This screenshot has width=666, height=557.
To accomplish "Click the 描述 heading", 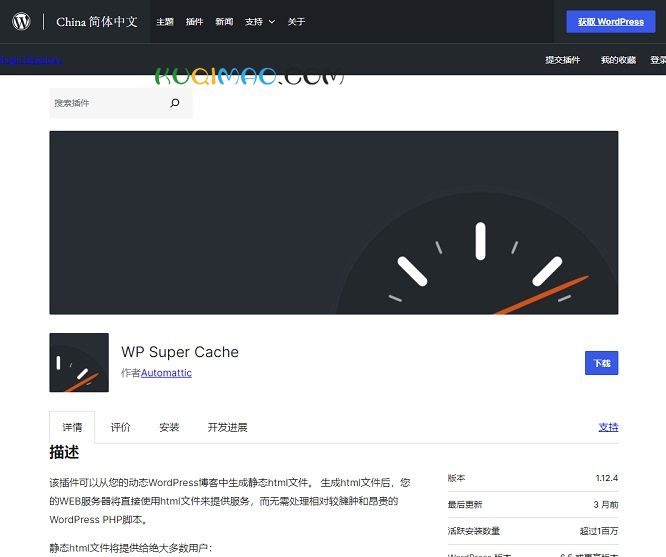I will (x=64, y=452).
